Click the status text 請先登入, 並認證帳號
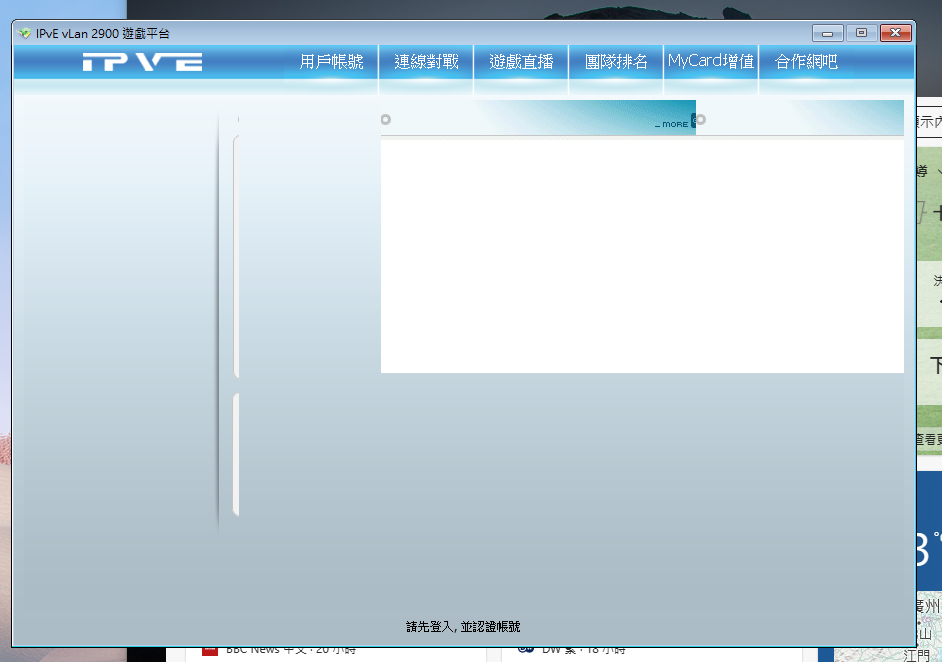This screenshot has height=662, width=942. coord(463,627)
